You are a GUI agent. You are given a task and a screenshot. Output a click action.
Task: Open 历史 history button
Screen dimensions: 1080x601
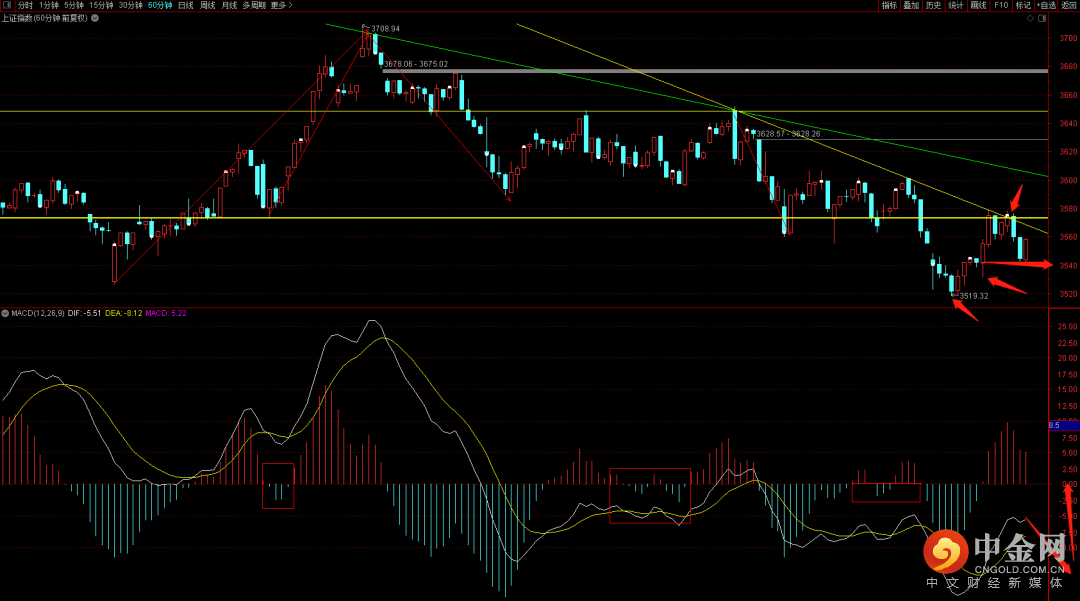[x=933, y=5]
